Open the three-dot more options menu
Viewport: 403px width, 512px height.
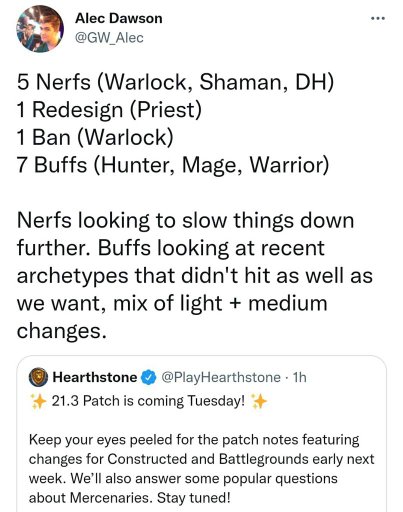(x=378, y=18)
